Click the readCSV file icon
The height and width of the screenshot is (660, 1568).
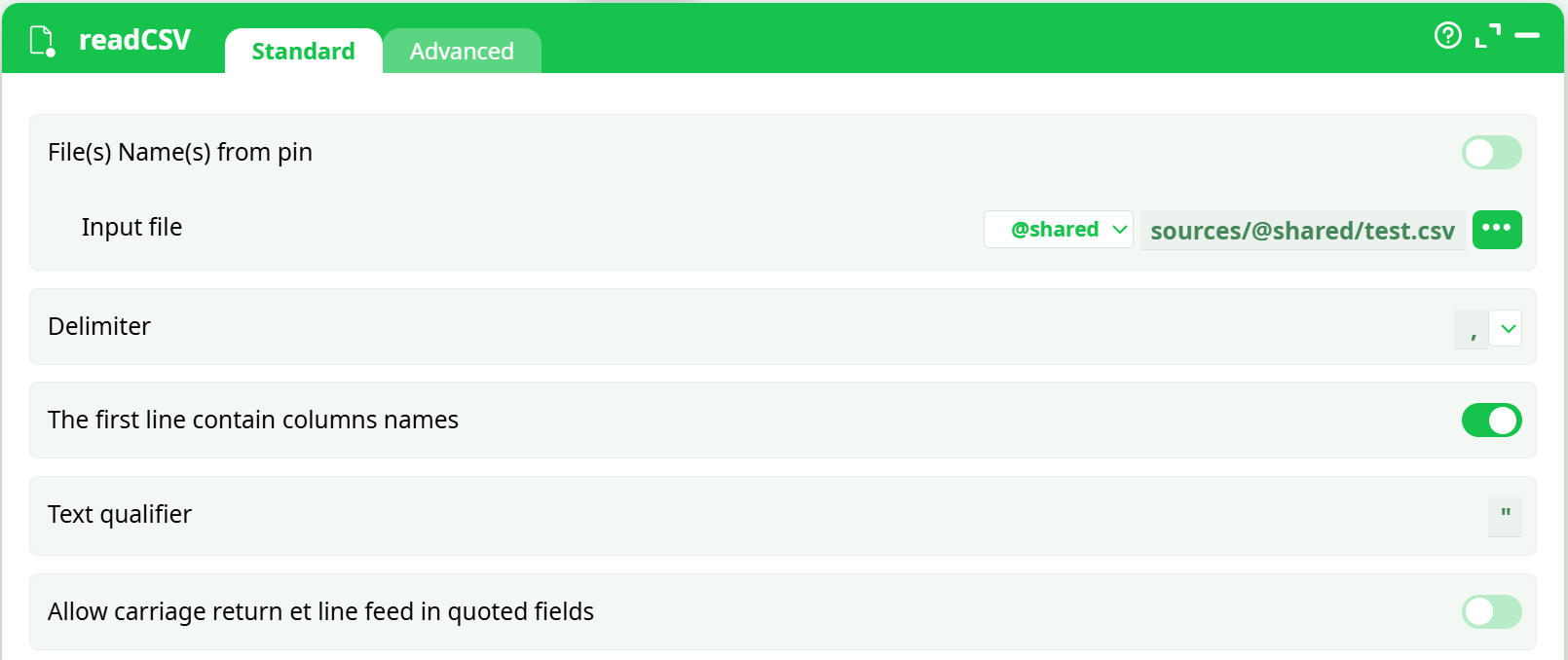tap(43, 41)
